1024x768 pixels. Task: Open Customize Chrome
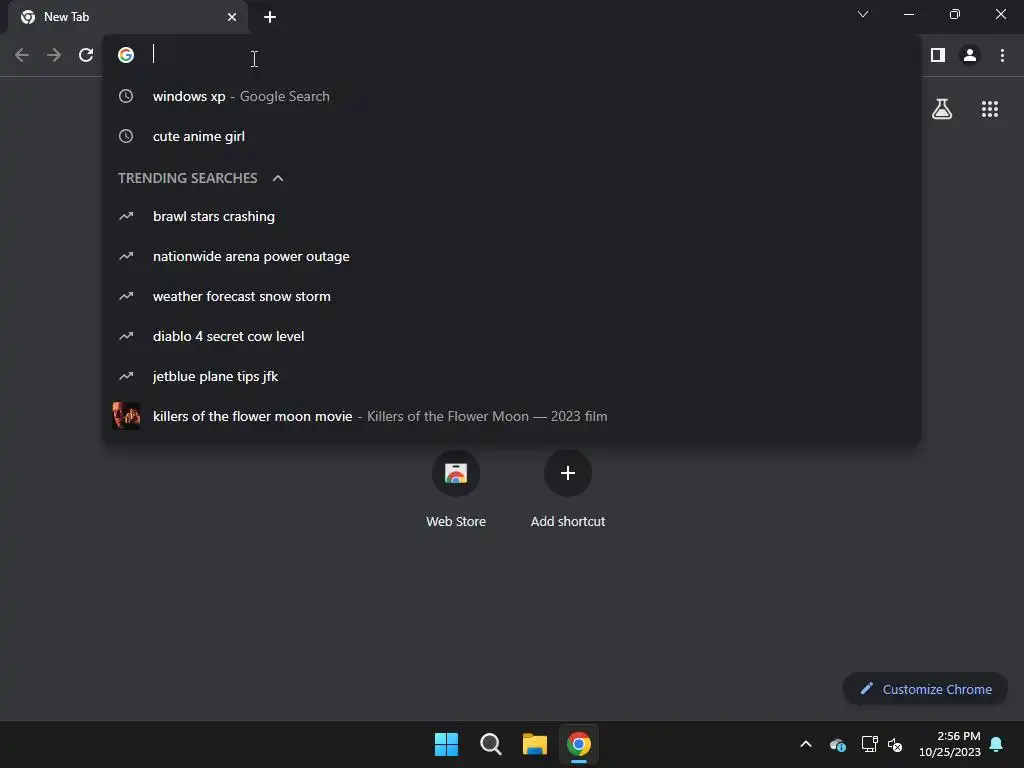pos(925,689)
